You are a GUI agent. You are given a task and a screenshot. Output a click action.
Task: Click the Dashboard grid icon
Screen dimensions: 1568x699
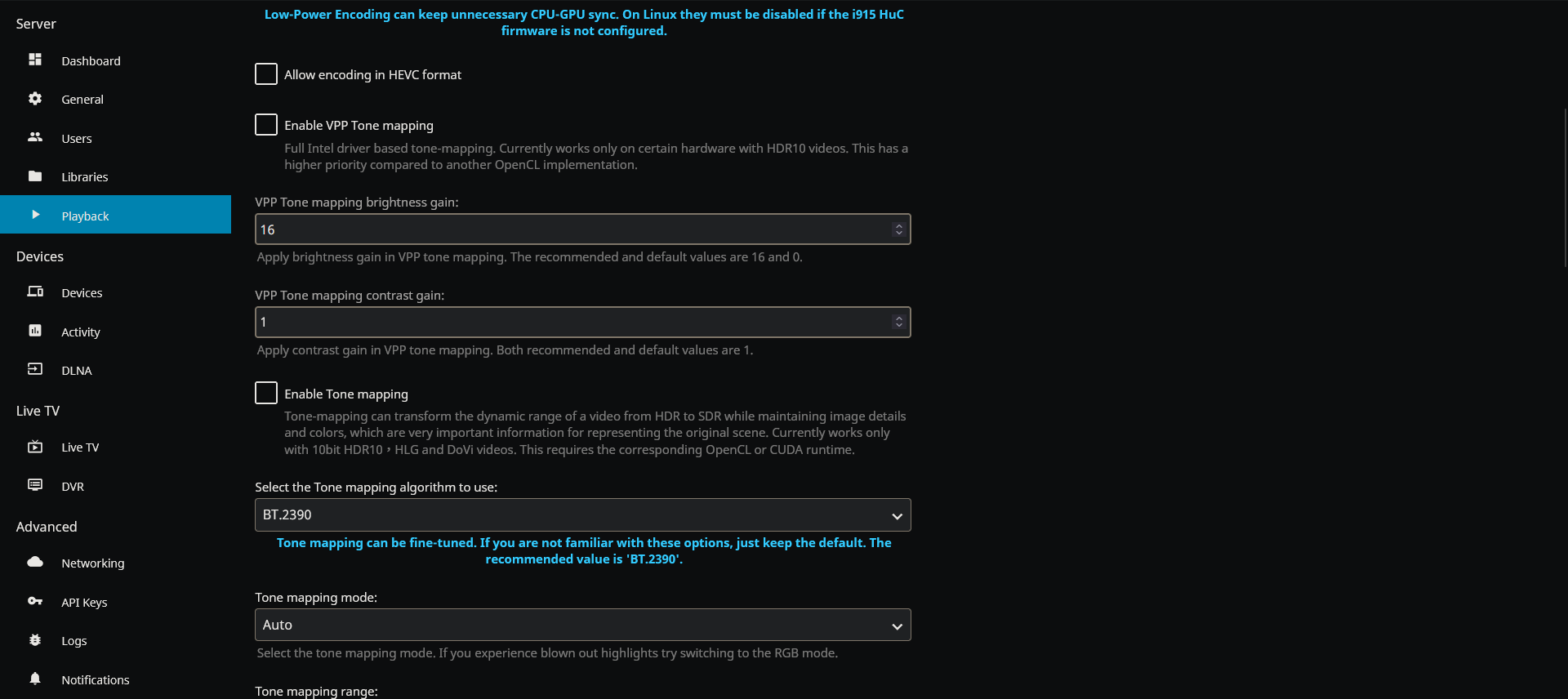(x=35, y=60)
